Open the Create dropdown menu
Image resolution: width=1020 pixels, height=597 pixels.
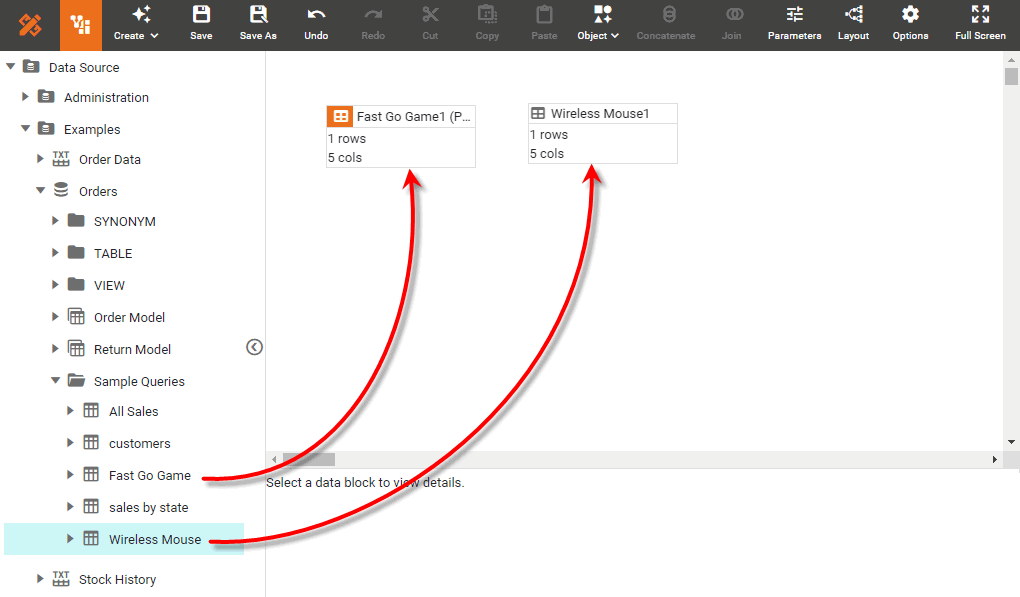click(136, 22)
